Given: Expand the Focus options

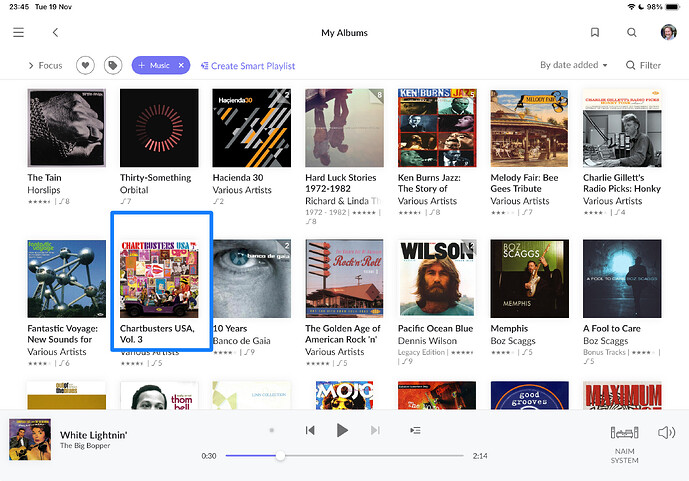Looking at the screenshot, I should tap(45, 65).
